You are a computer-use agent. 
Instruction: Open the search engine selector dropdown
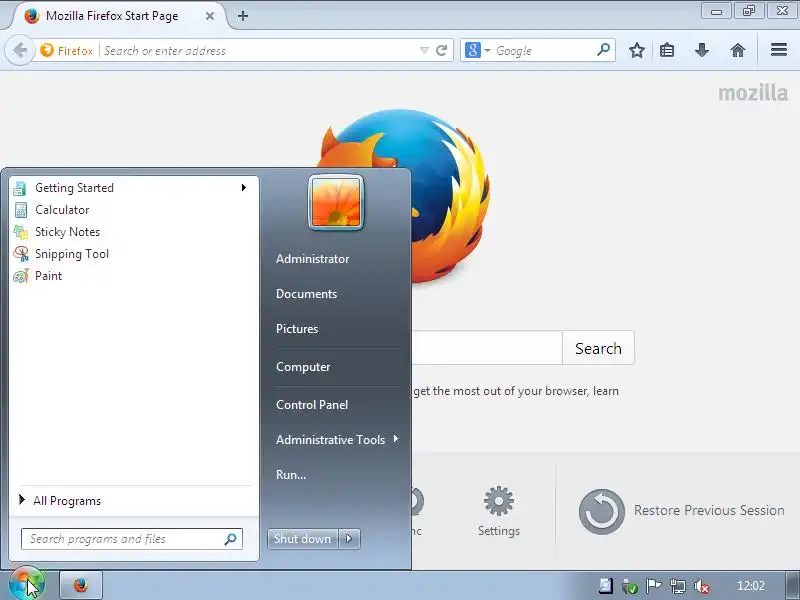(x=487, y=51)
